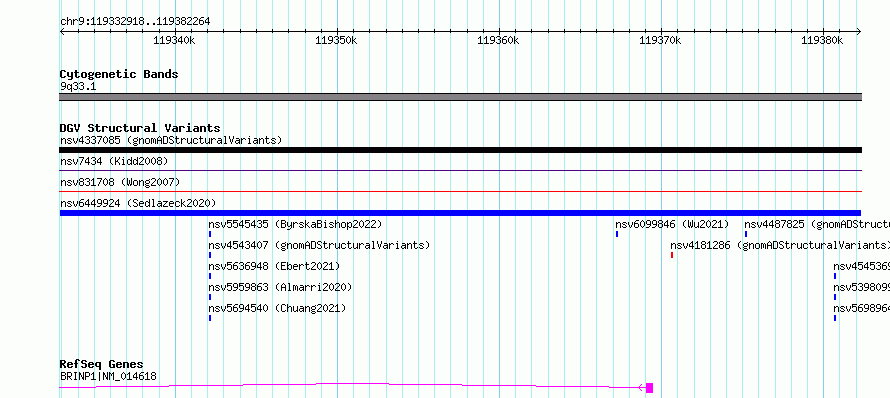
Task: Select the blue mark under nsv5959863
Action: pos(210,297)
